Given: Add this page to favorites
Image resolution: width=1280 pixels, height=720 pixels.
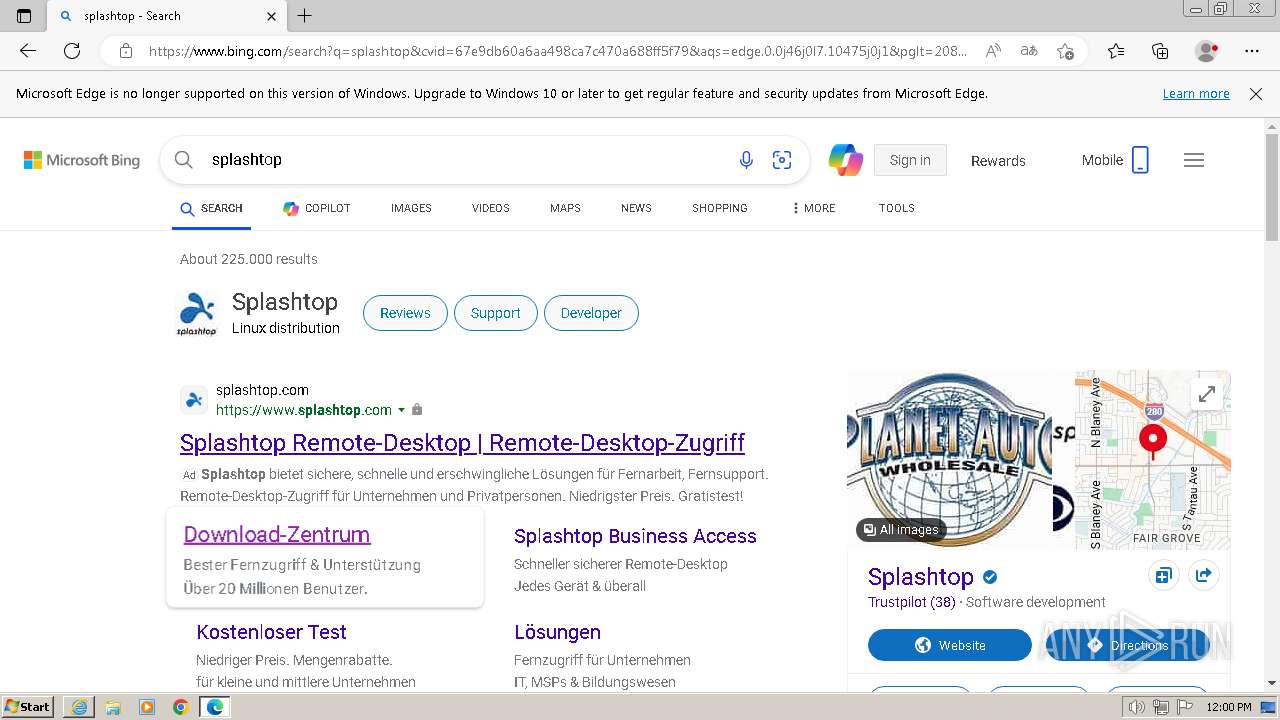Looking at the screenshot, I should pos(1066,51).
